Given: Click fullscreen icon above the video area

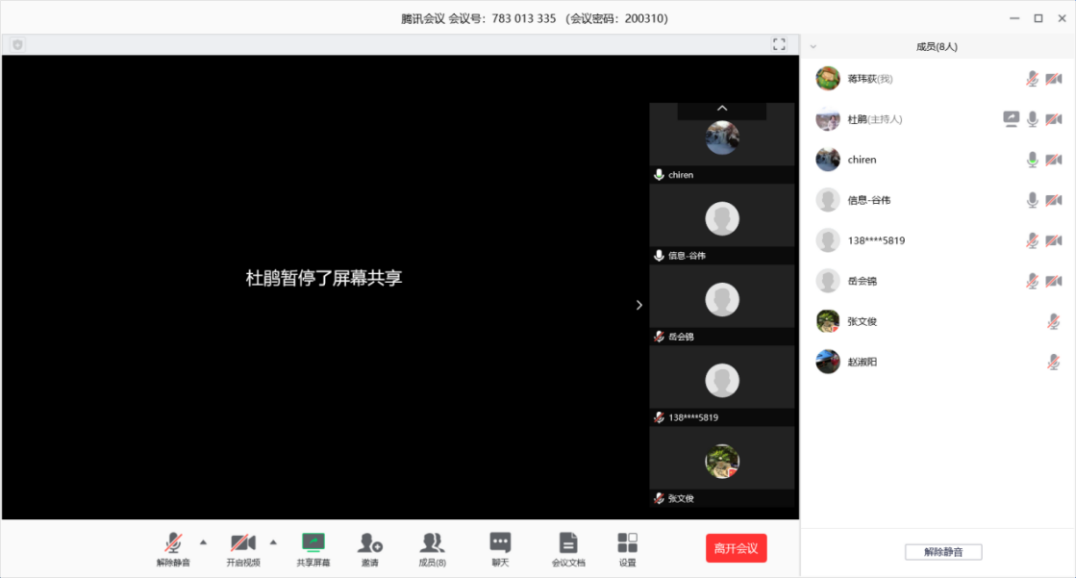Looking at the screenshot, I should [779, 45].
